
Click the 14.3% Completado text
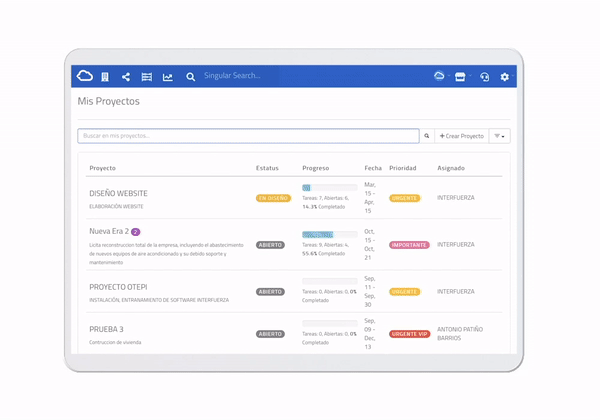click(323, 207)
